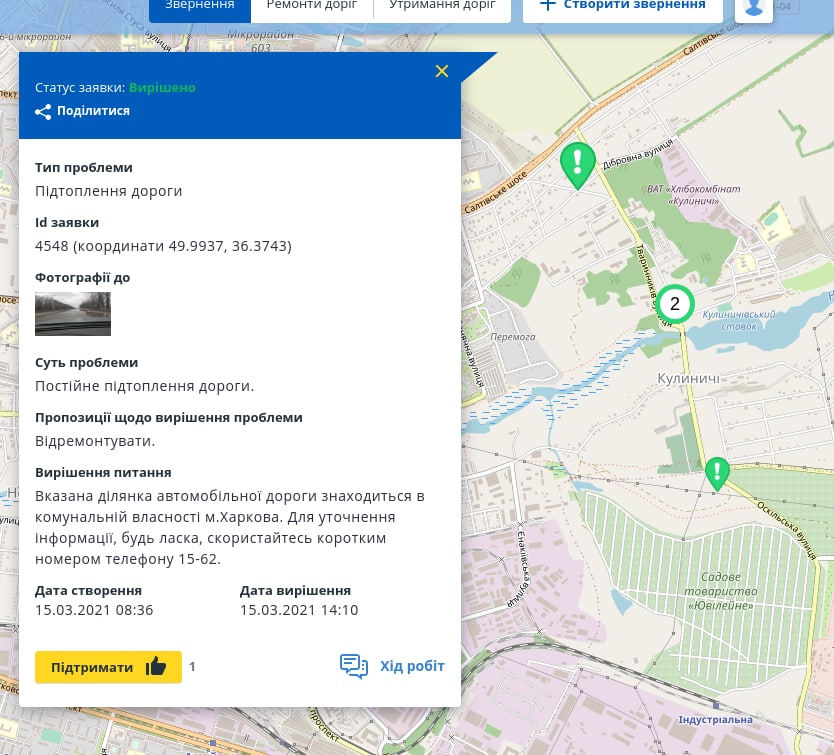
Task: Click the support count number 1
Action: [193, 666]
